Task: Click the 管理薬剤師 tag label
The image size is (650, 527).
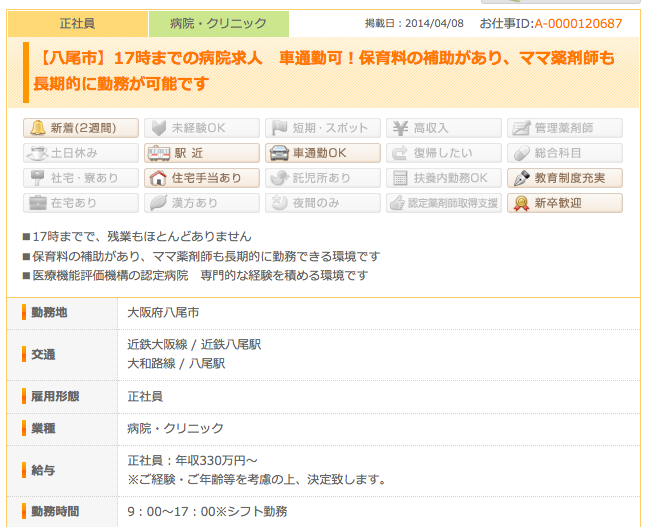Action: (x=564, y=128)
